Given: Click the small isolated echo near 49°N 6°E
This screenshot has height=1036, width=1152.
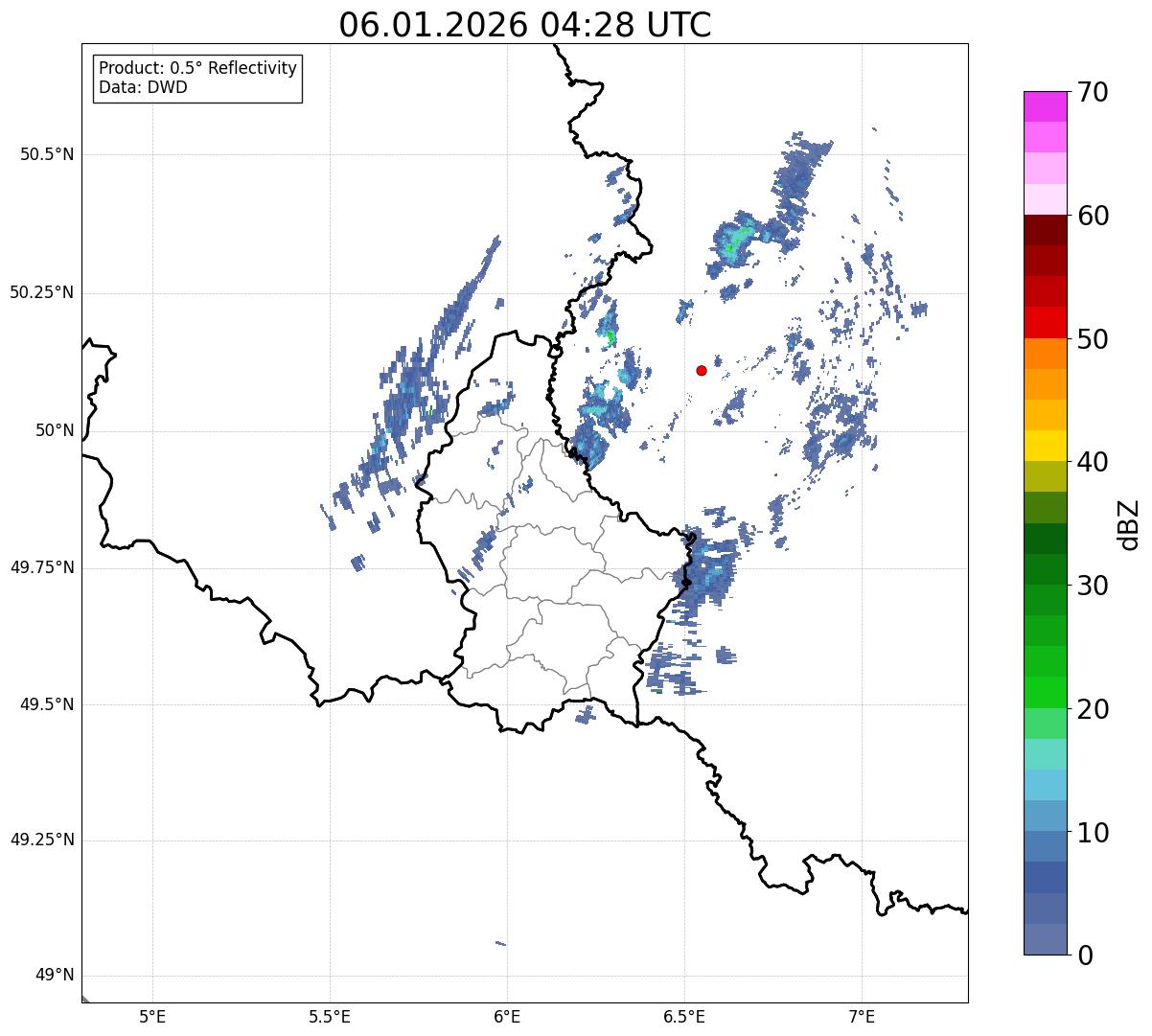Looking at the screenshot, I should 500,943.
